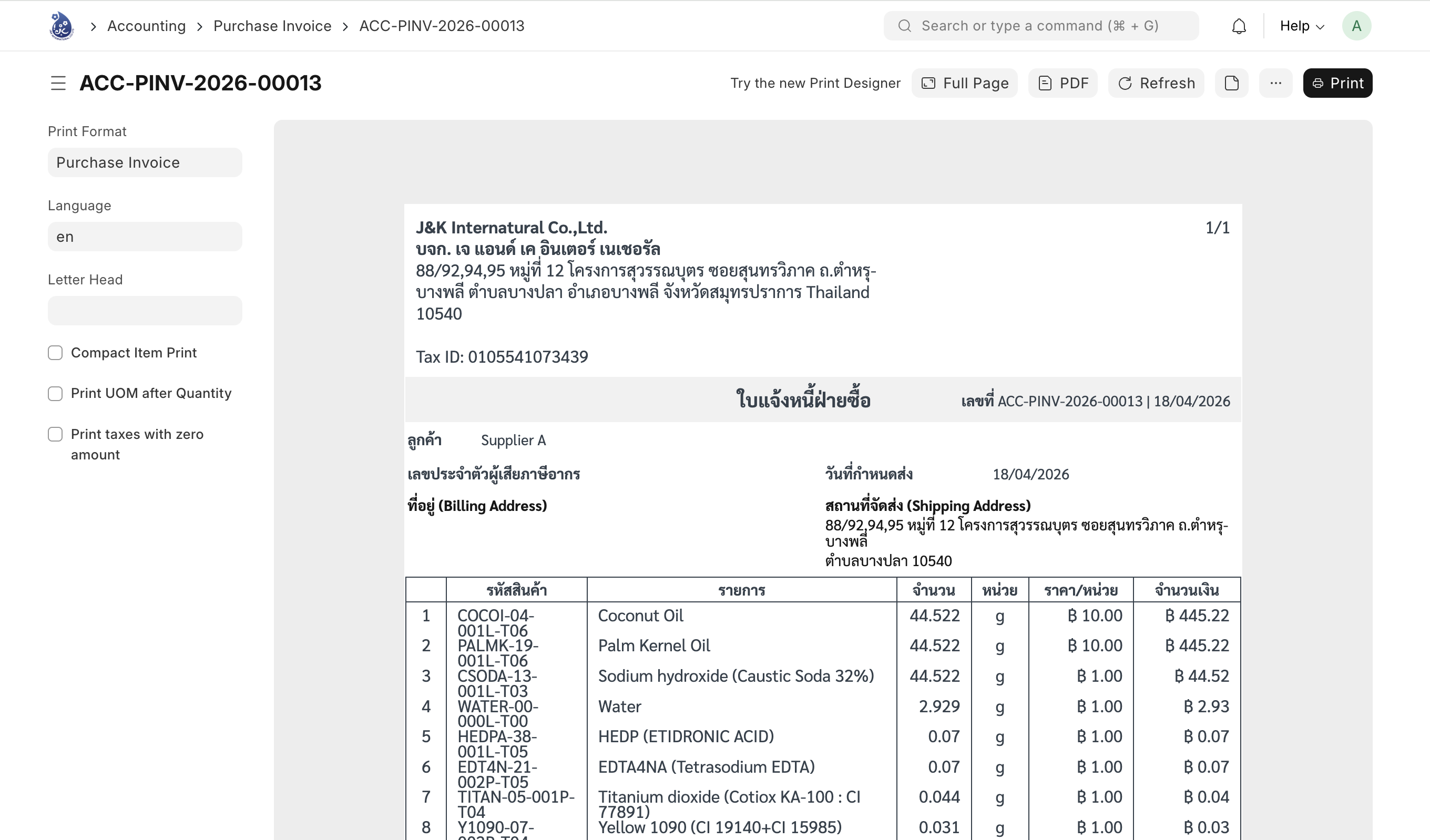Click the จำนวนเงิน column header

[1187, 590]
